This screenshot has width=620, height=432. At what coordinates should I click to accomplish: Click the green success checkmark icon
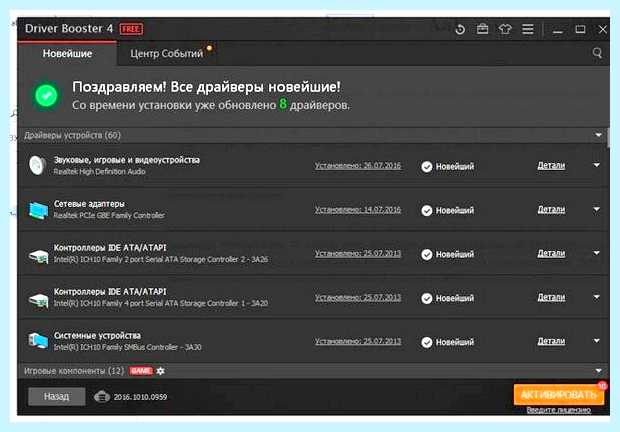46,95
